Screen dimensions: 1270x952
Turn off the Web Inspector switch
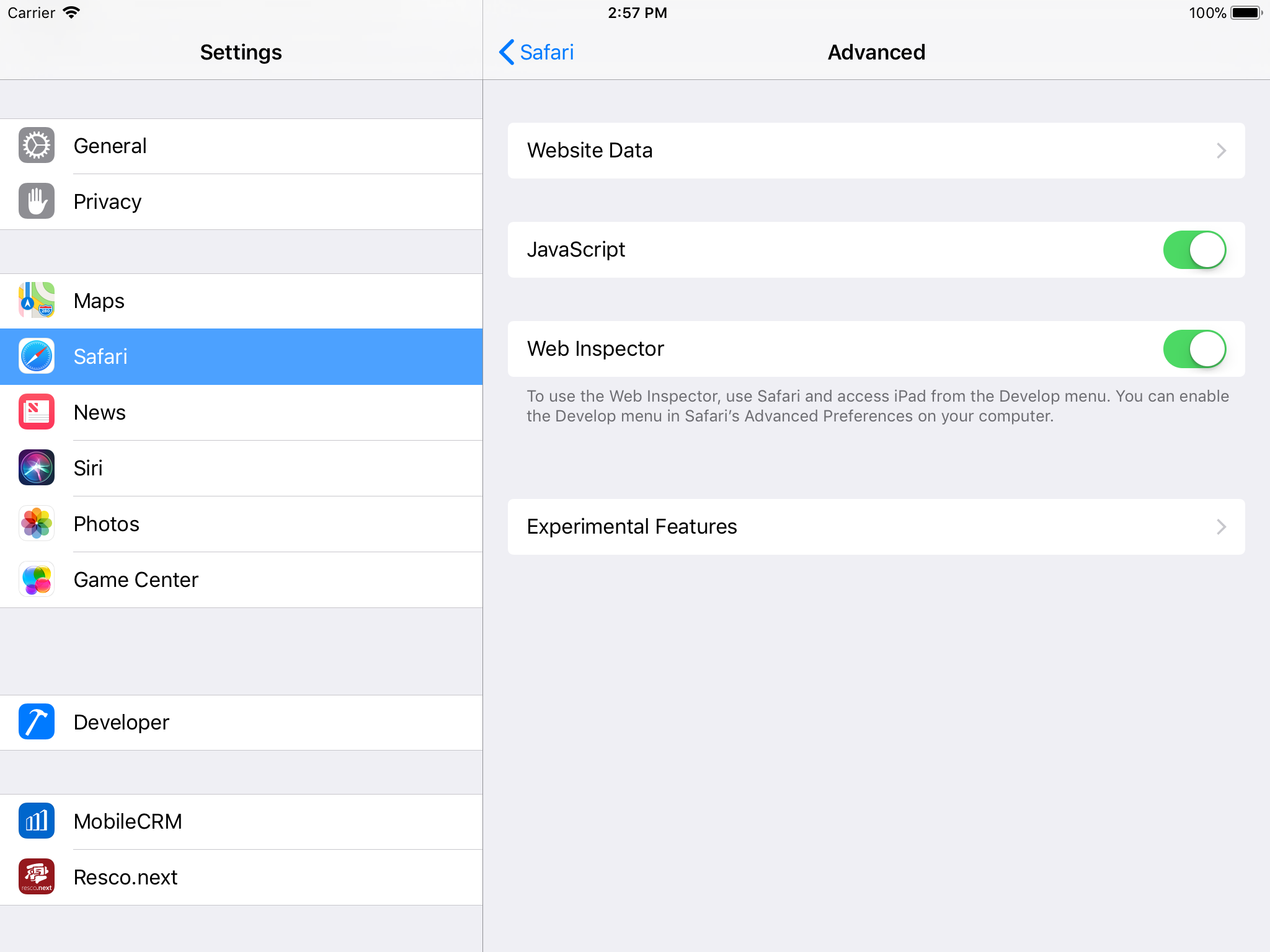tap(1194, 349)
